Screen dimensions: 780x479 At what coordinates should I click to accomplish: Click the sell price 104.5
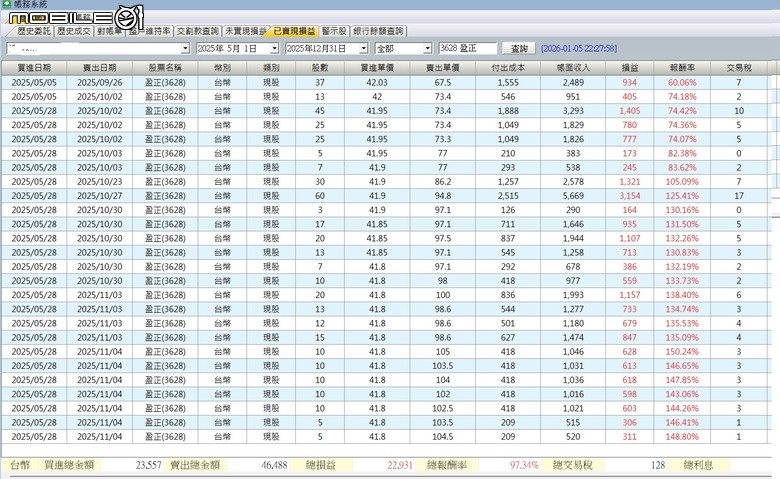[443, 437]
